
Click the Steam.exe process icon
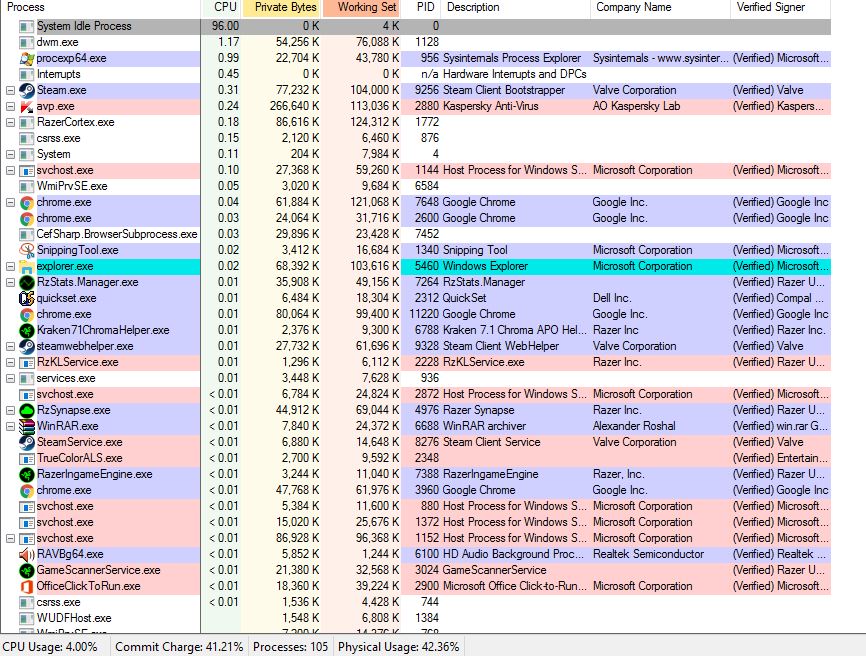pos(27,90)
